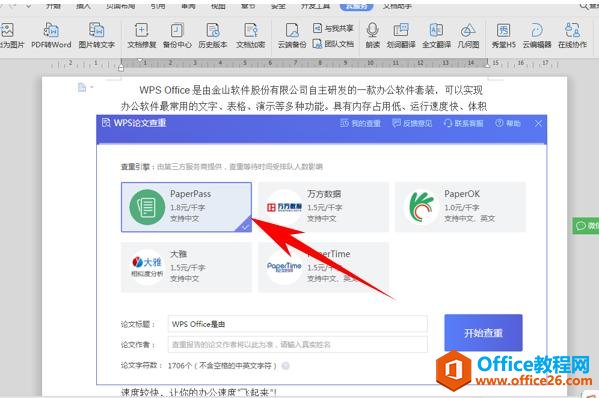Expand the dropdown arrow beside page icon

pos(92,88)
